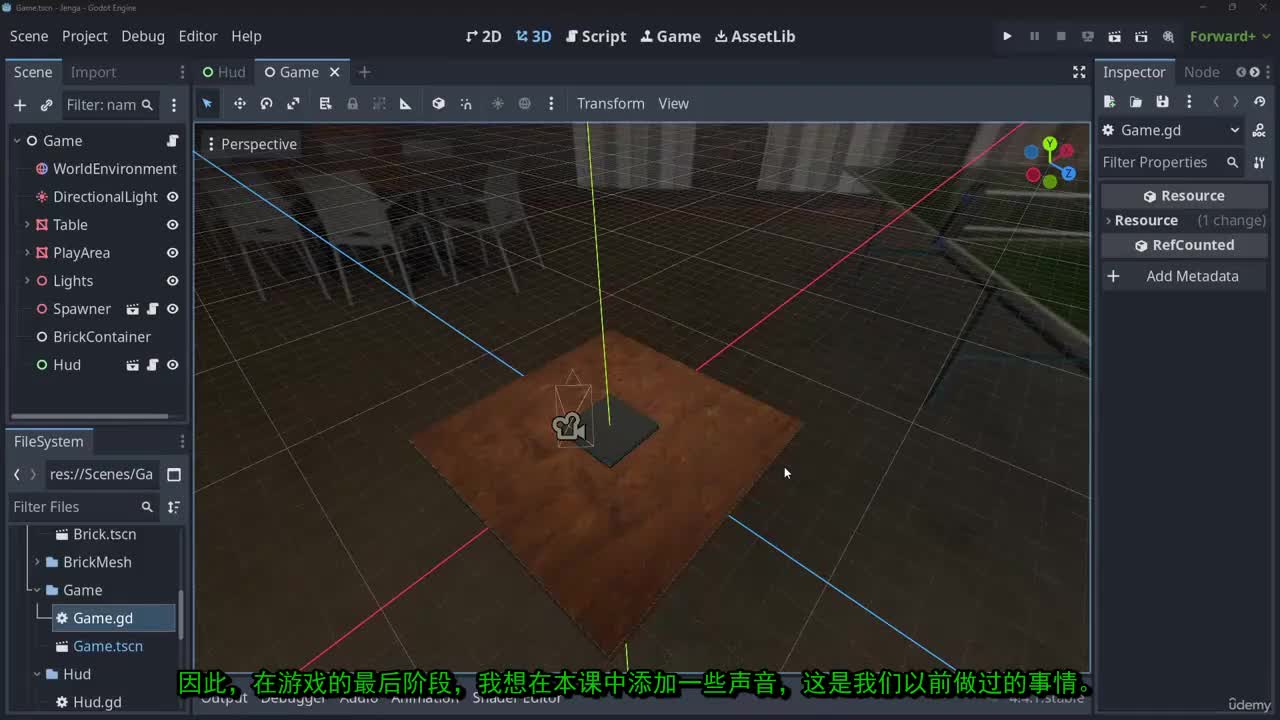Image resolution: width=1280 pixels, height=720 pixels.
Task: Open the AssetLib workspace
Action: 755,36
